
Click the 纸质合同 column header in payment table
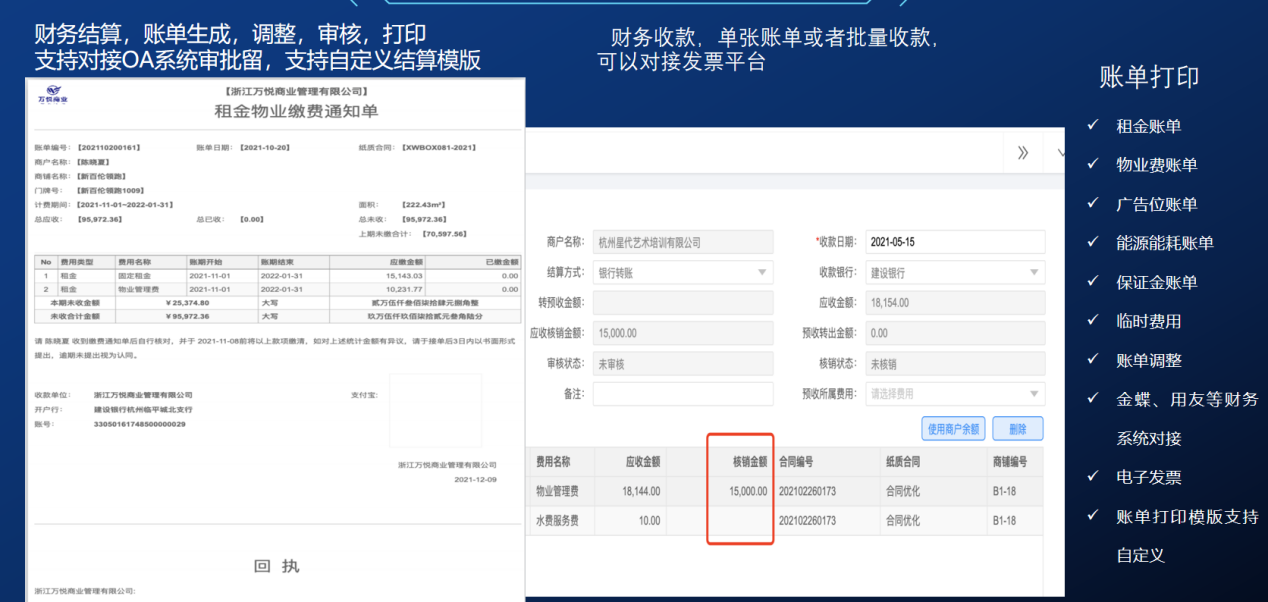pyautogui.click(x=903, y=462)
